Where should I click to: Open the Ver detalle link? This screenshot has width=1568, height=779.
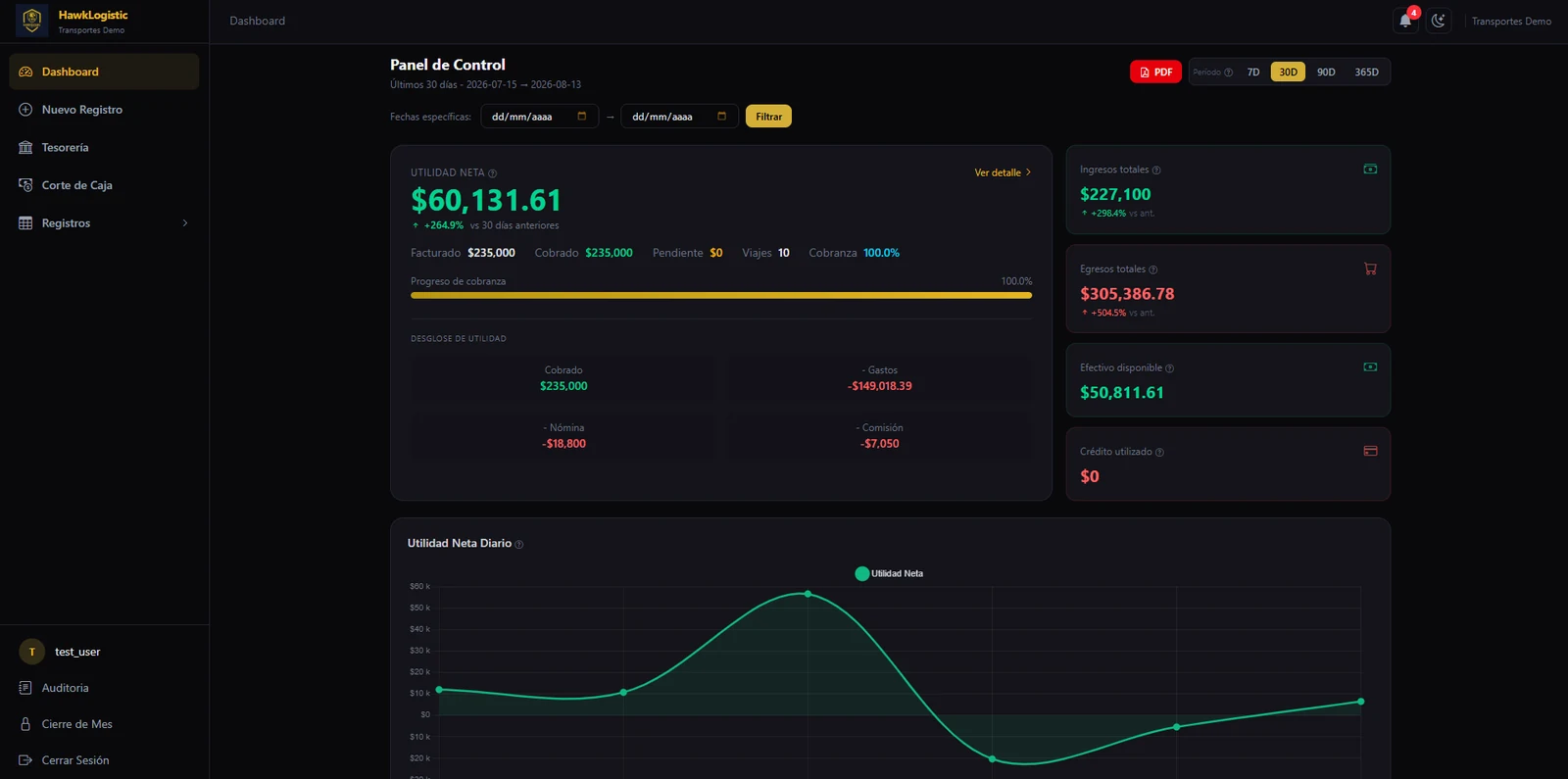pyautogui.click(x=1003, y=172)
